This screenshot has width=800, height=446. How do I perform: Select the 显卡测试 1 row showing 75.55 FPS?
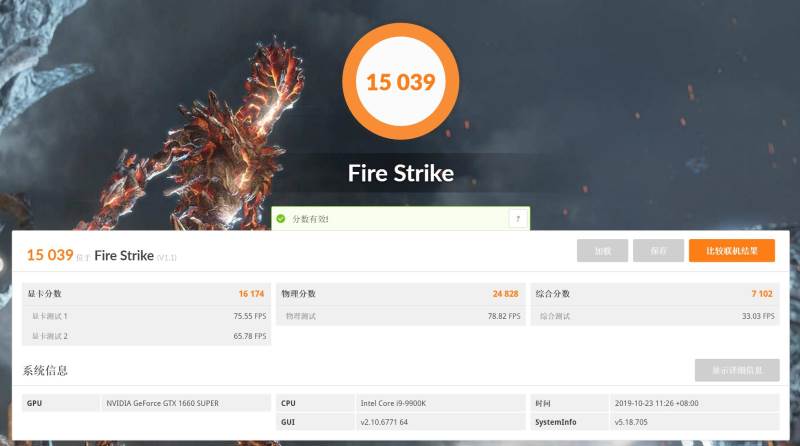pyautogui.click(x=146, y=316)
